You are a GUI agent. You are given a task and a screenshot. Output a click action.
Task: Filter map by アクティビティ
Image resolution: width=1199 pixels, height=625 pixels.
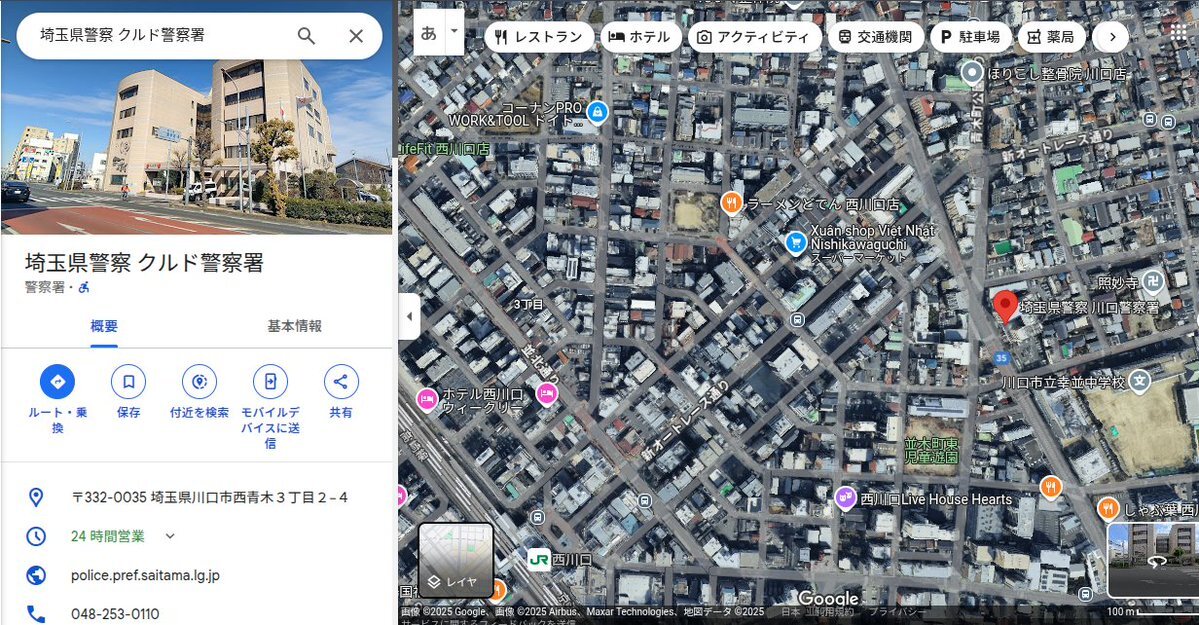754,37
